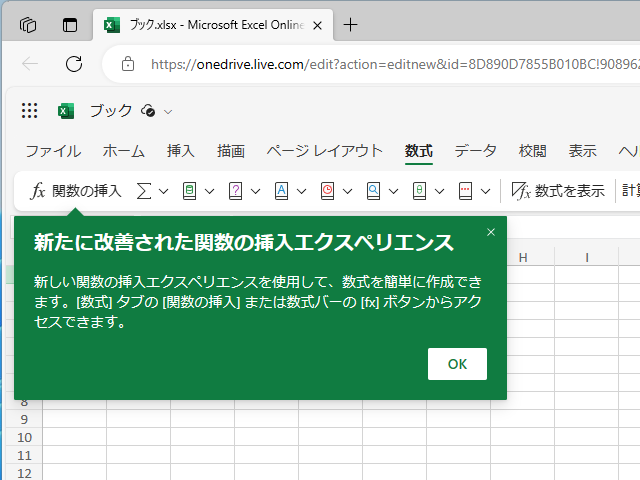Select row 10 header
Screen dimensions: 640x480
click(24, 437)
